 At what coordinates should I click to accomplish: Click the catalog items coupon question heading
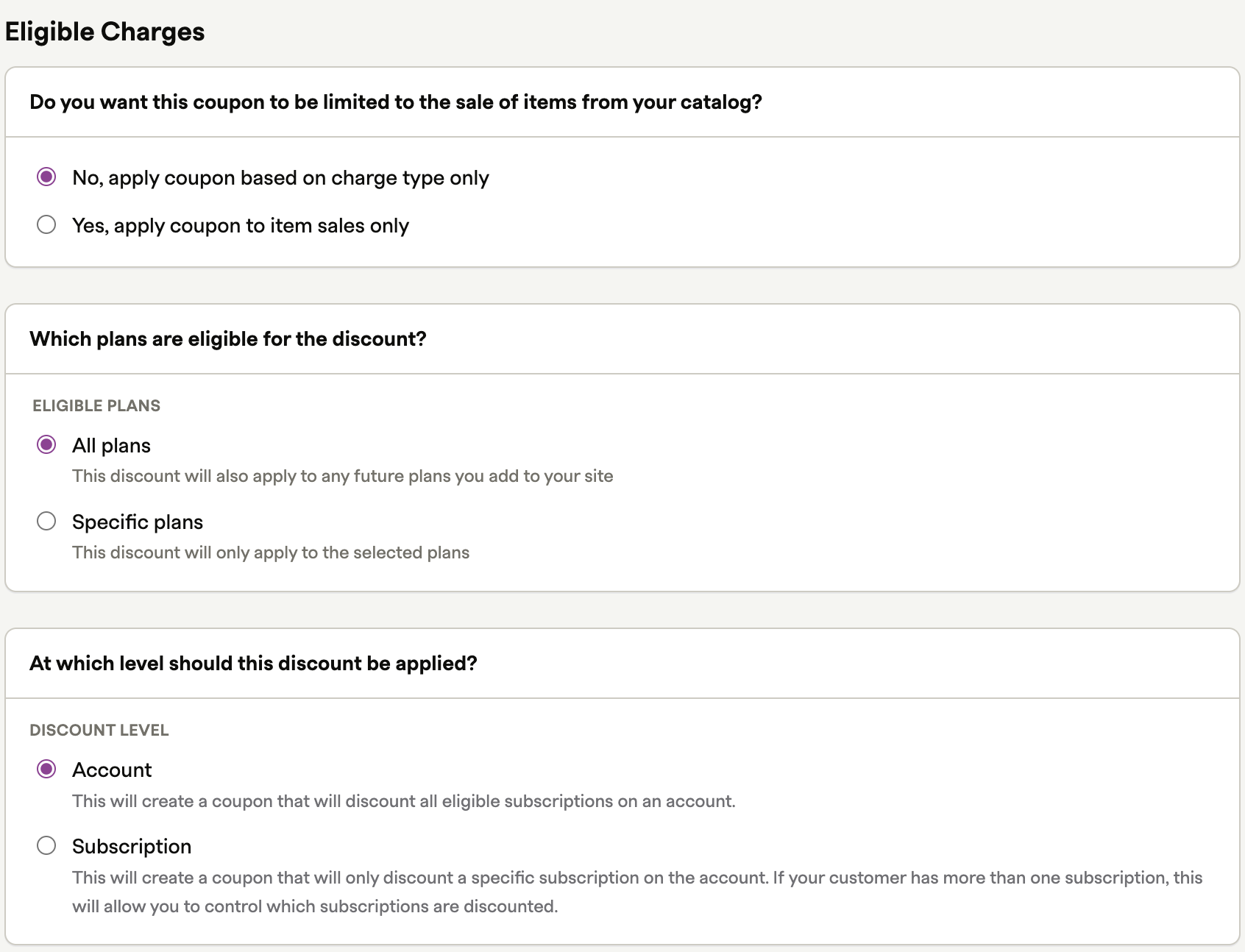point(395,102)
